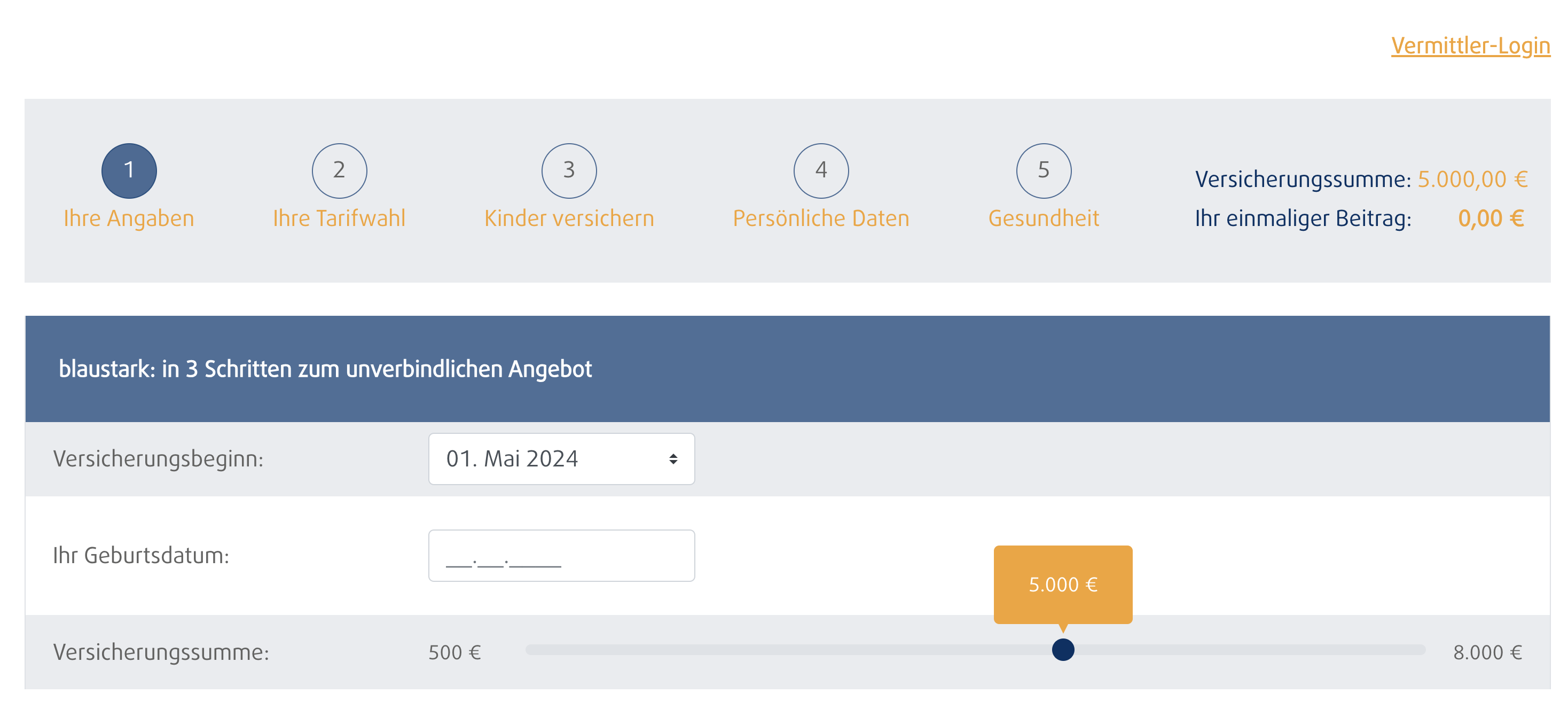Click the 'Gesundheit' step label
Viewport: 1568px width, 701px height.
tap(1044, 218)
